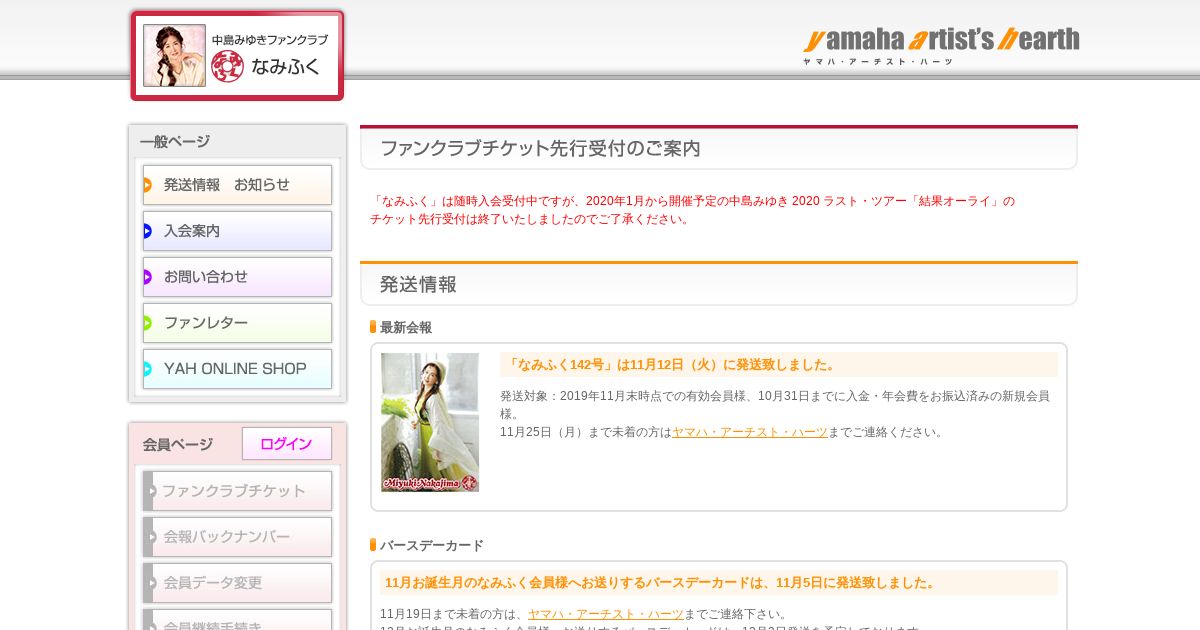The height and width of the screenshot is (630, 1200).
Task: Click the red notice about チケット先行受付は終了
Action: [692, 210]
